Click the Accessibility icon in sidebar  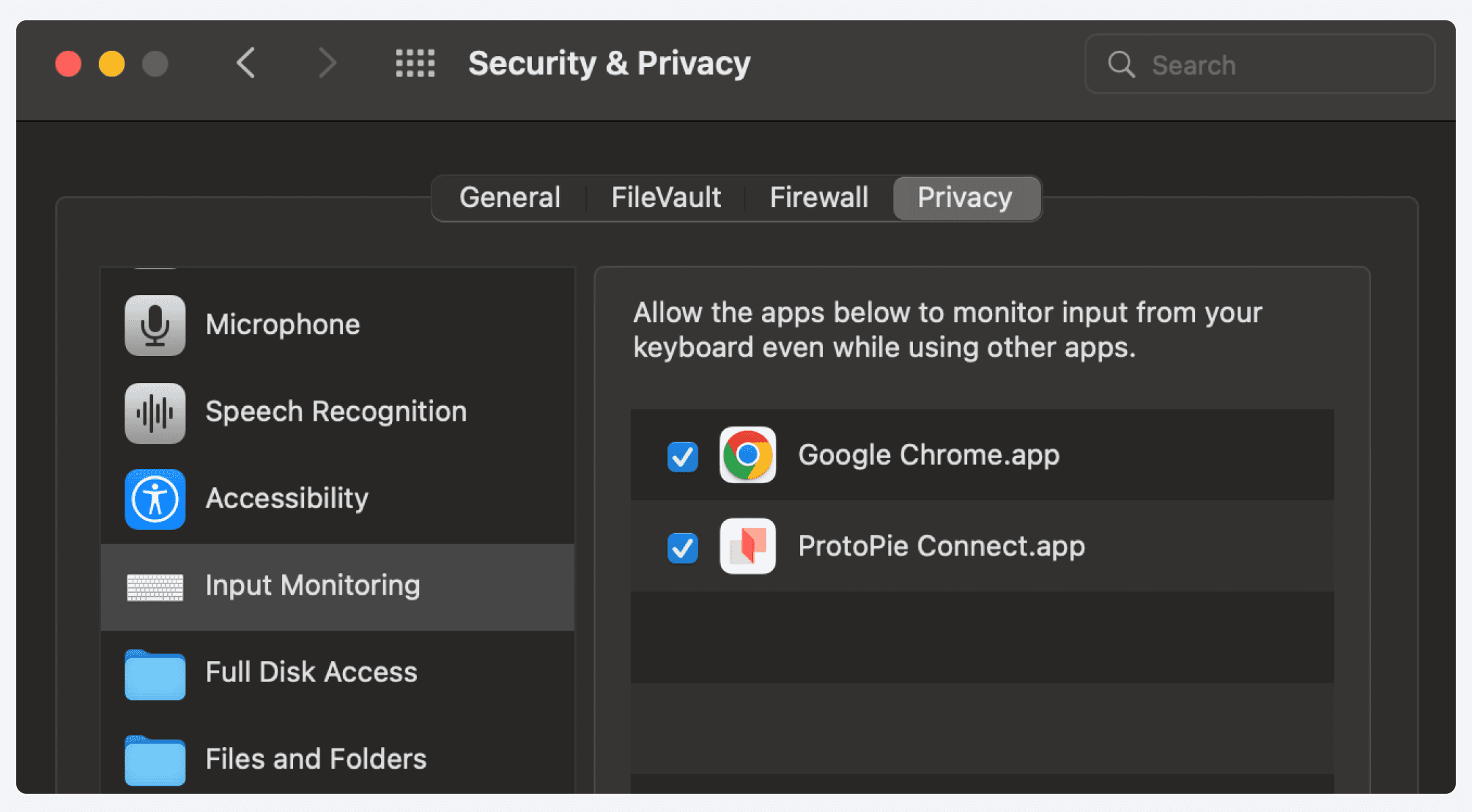[154, 499]
